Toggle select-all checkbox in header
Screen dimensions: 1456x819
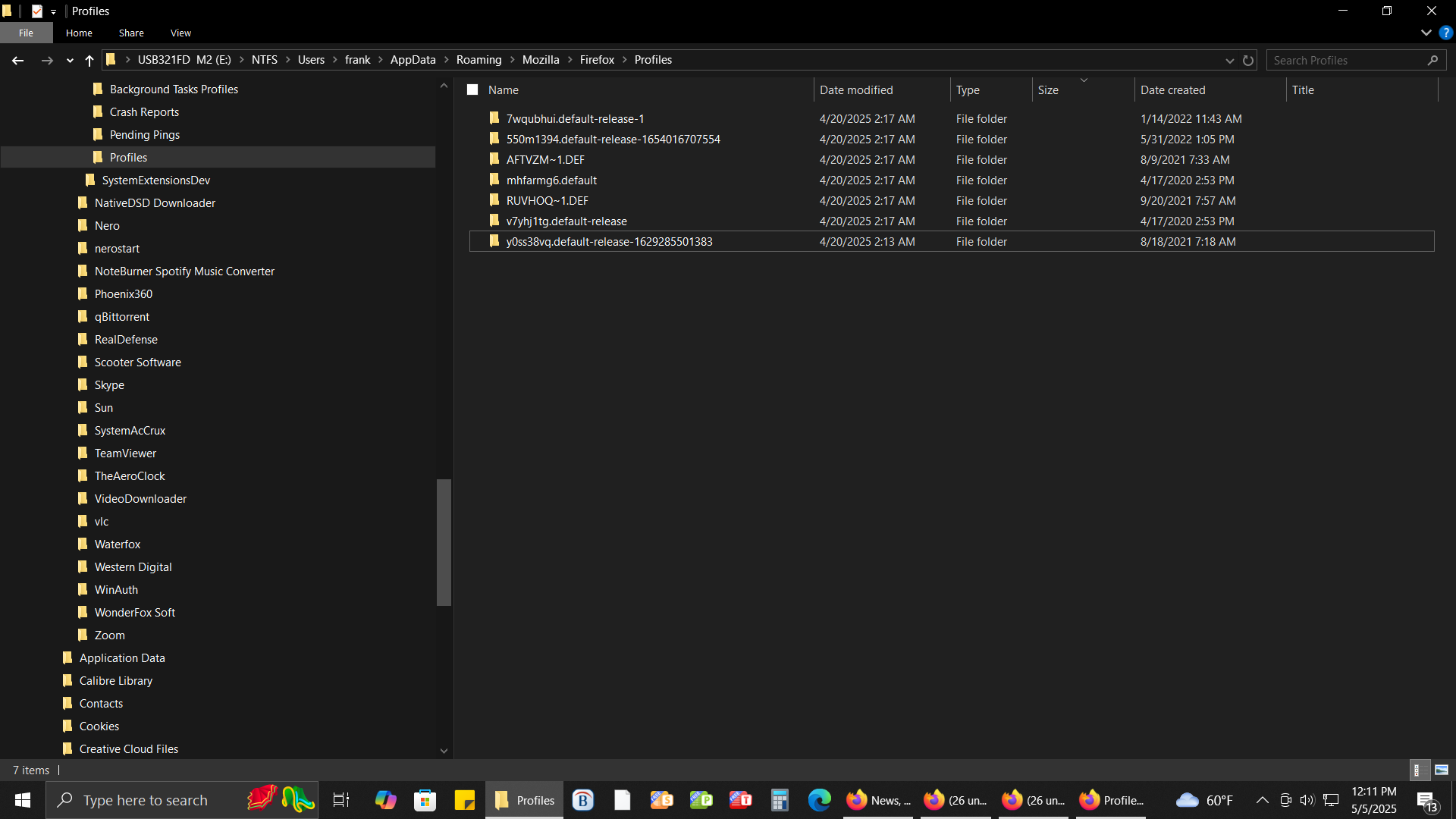(x=472, y=89)
